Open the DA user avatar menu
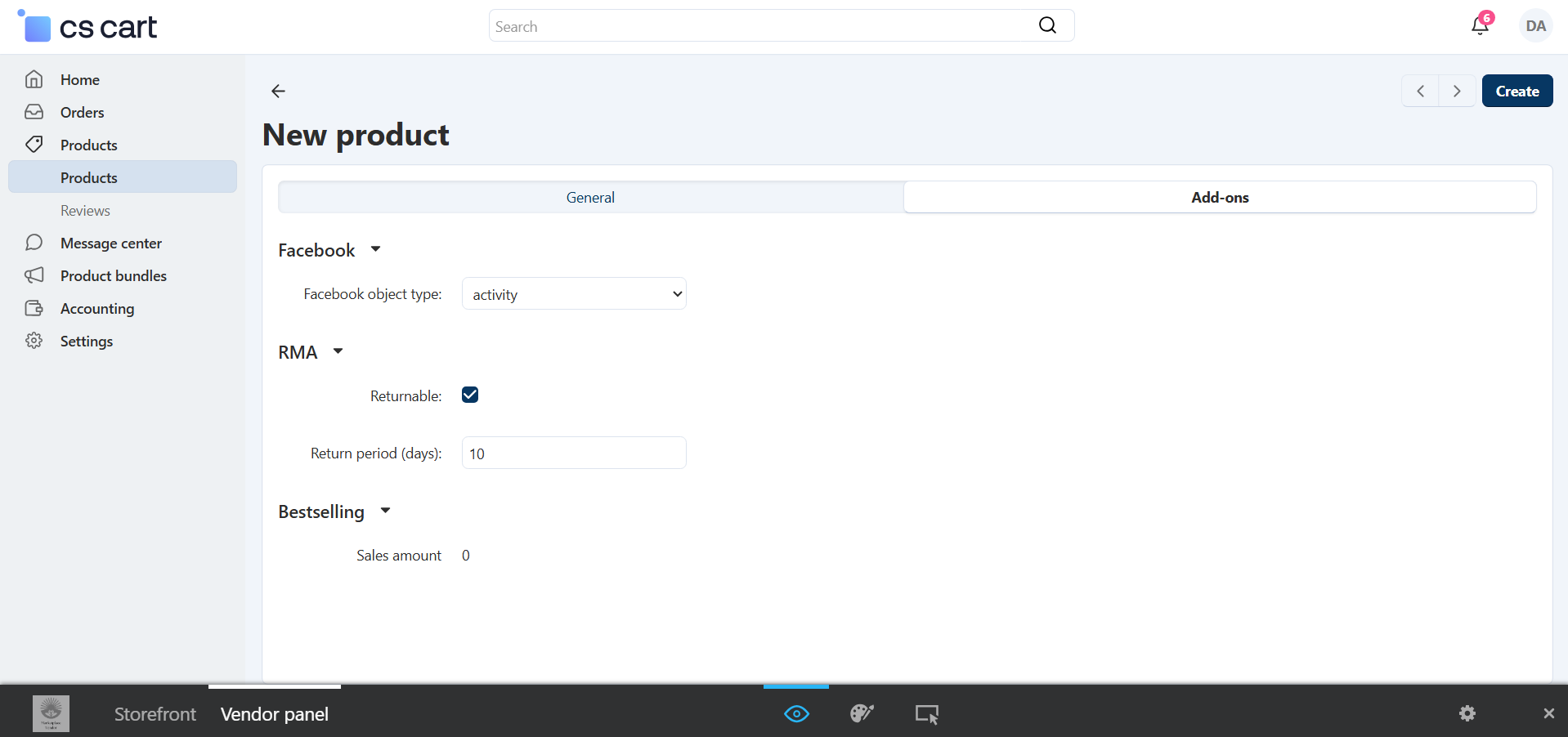This screenshot has height=737, width=1568. click(x=1535, y=26)
